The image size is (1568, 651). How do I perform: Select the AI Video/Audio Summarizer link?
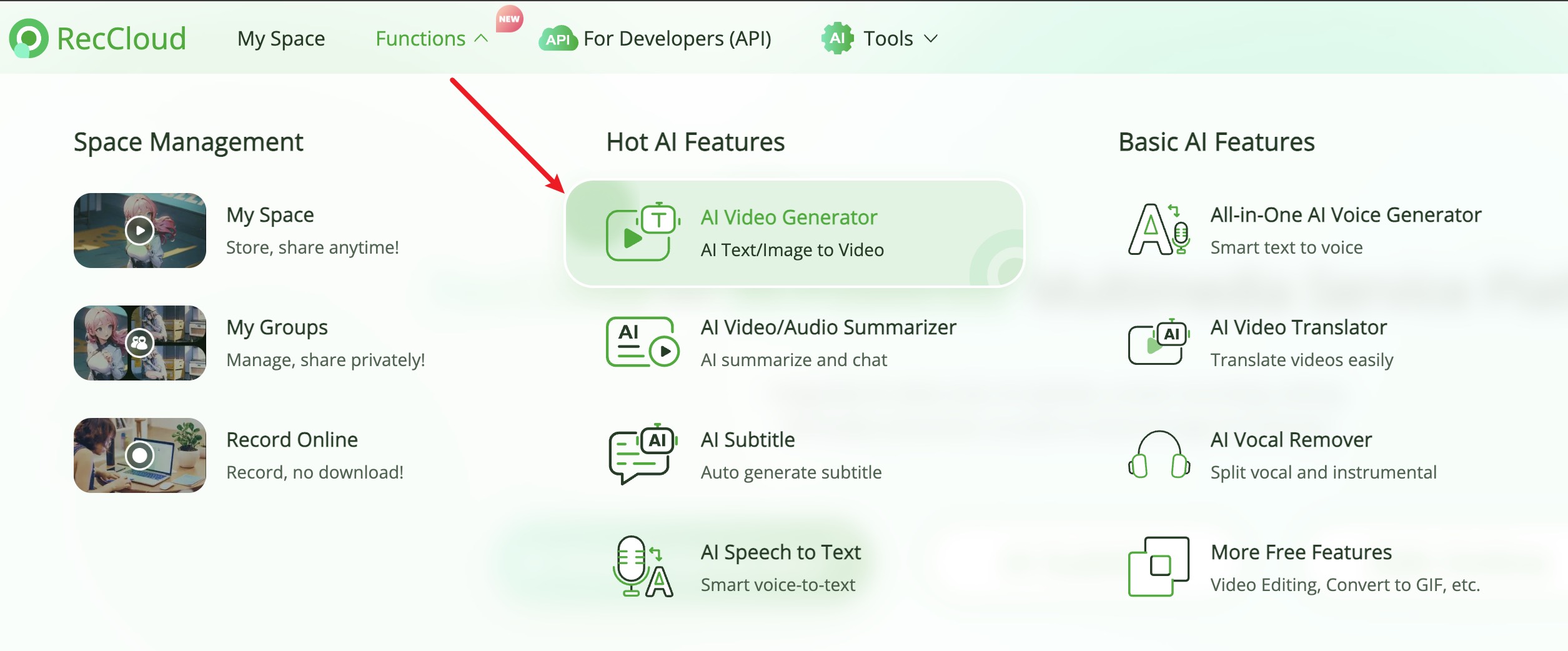click(x=828, y=327)
